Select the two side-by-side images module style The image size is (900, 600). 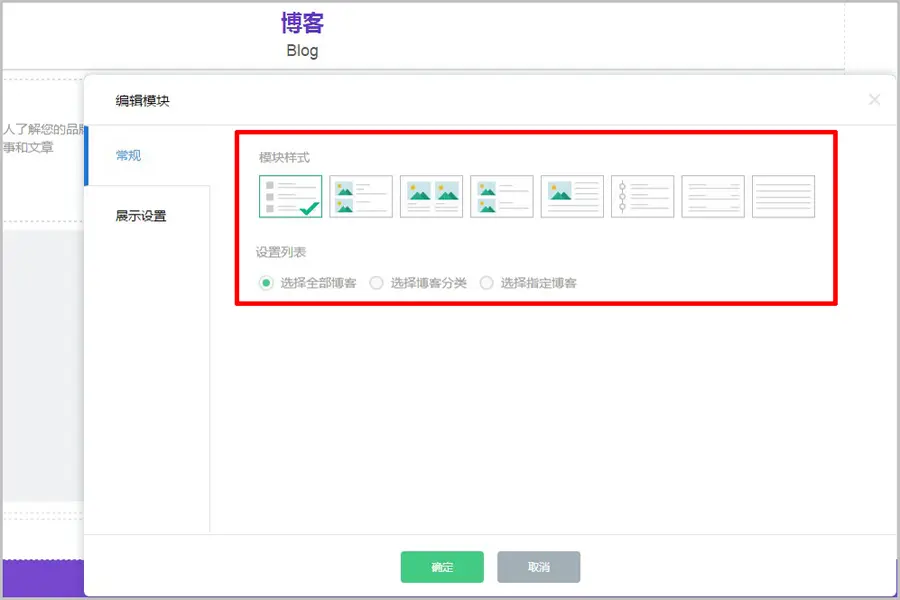click(431, 197)
